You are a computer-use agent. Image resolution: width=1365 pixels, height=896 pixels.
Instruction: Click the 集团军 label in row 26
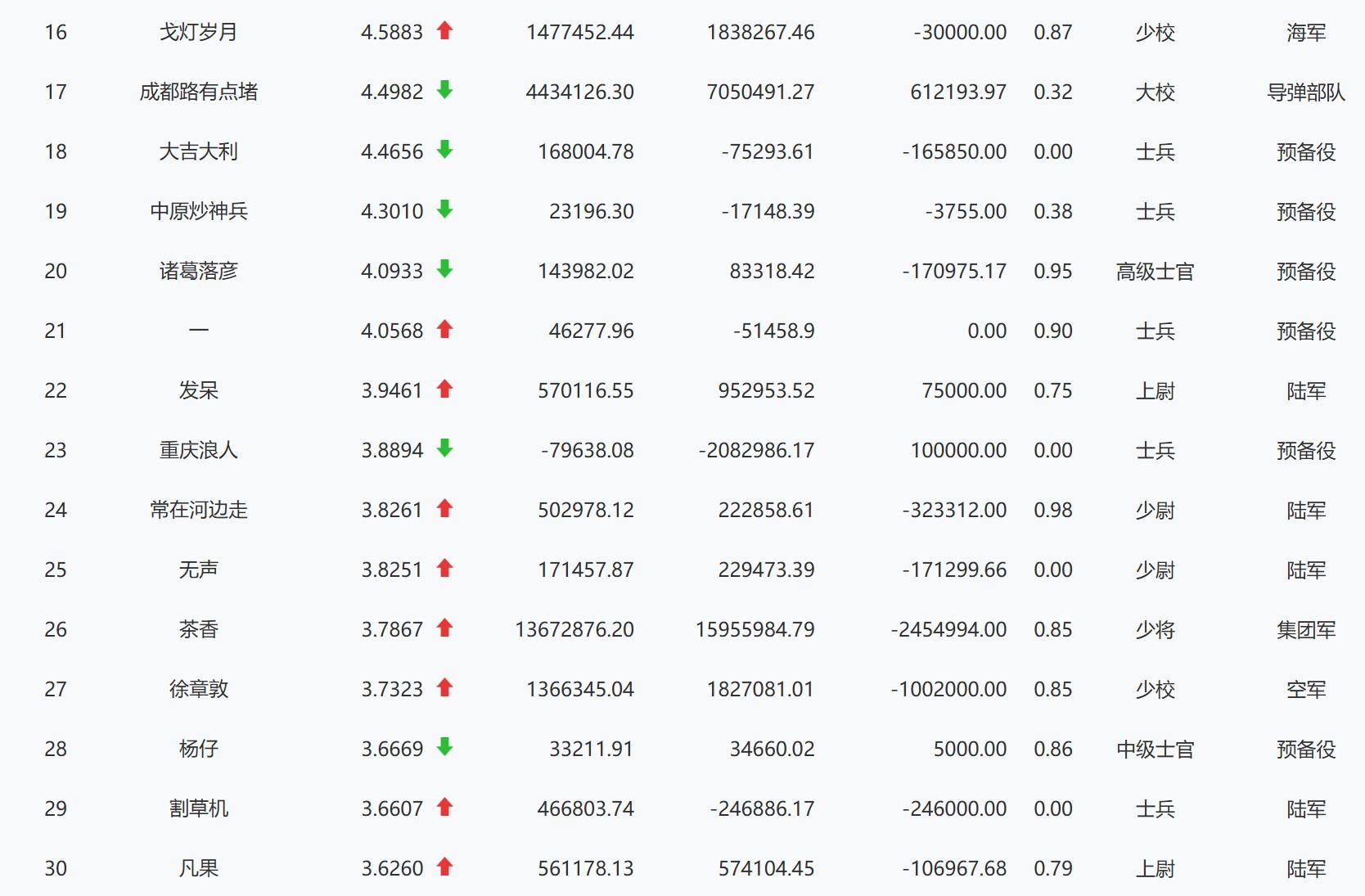[x=1305, y=630]
